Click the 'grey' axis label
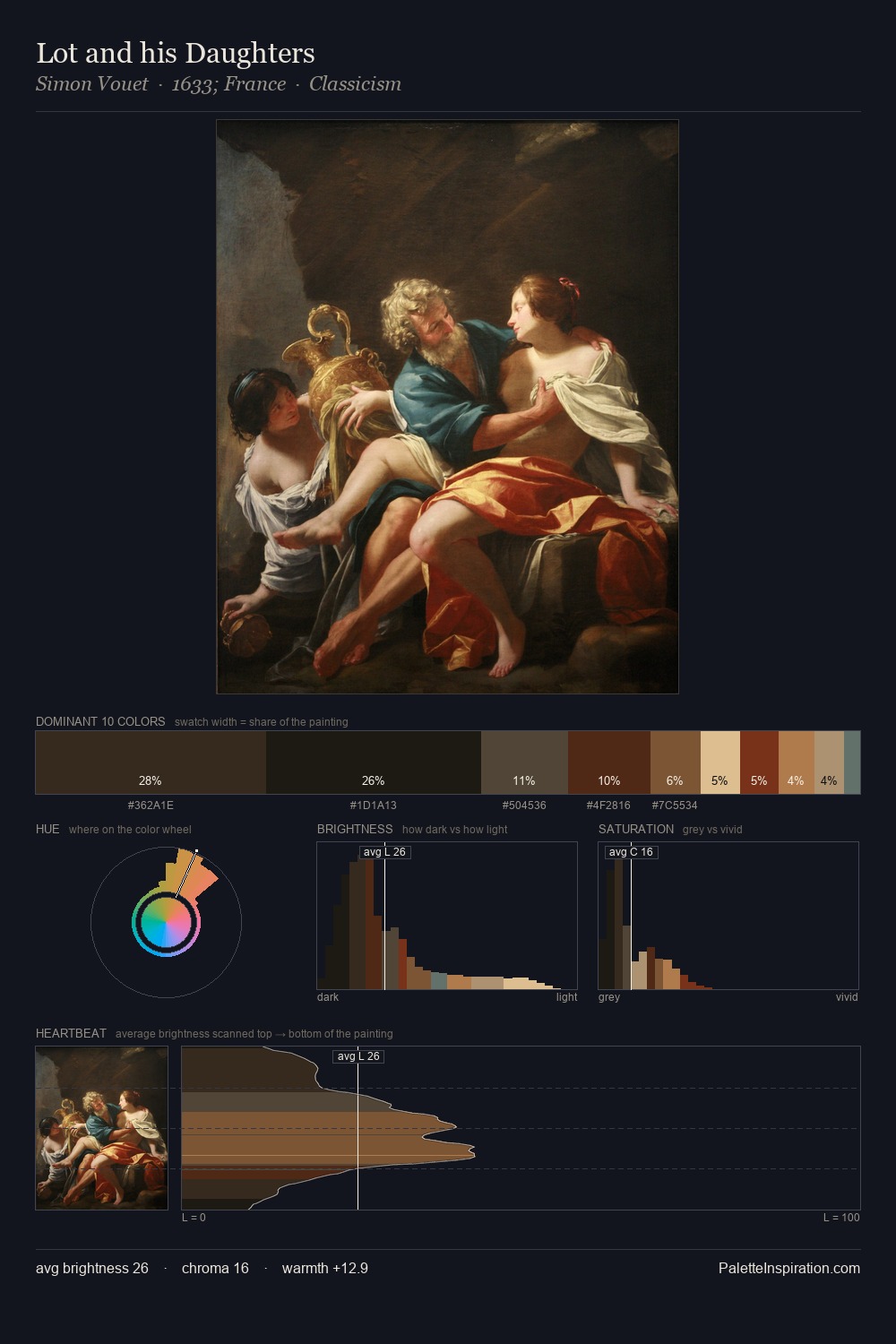The width and height of the screenshot is (896, 1344). pyautogui.click(x=609, y=997)
